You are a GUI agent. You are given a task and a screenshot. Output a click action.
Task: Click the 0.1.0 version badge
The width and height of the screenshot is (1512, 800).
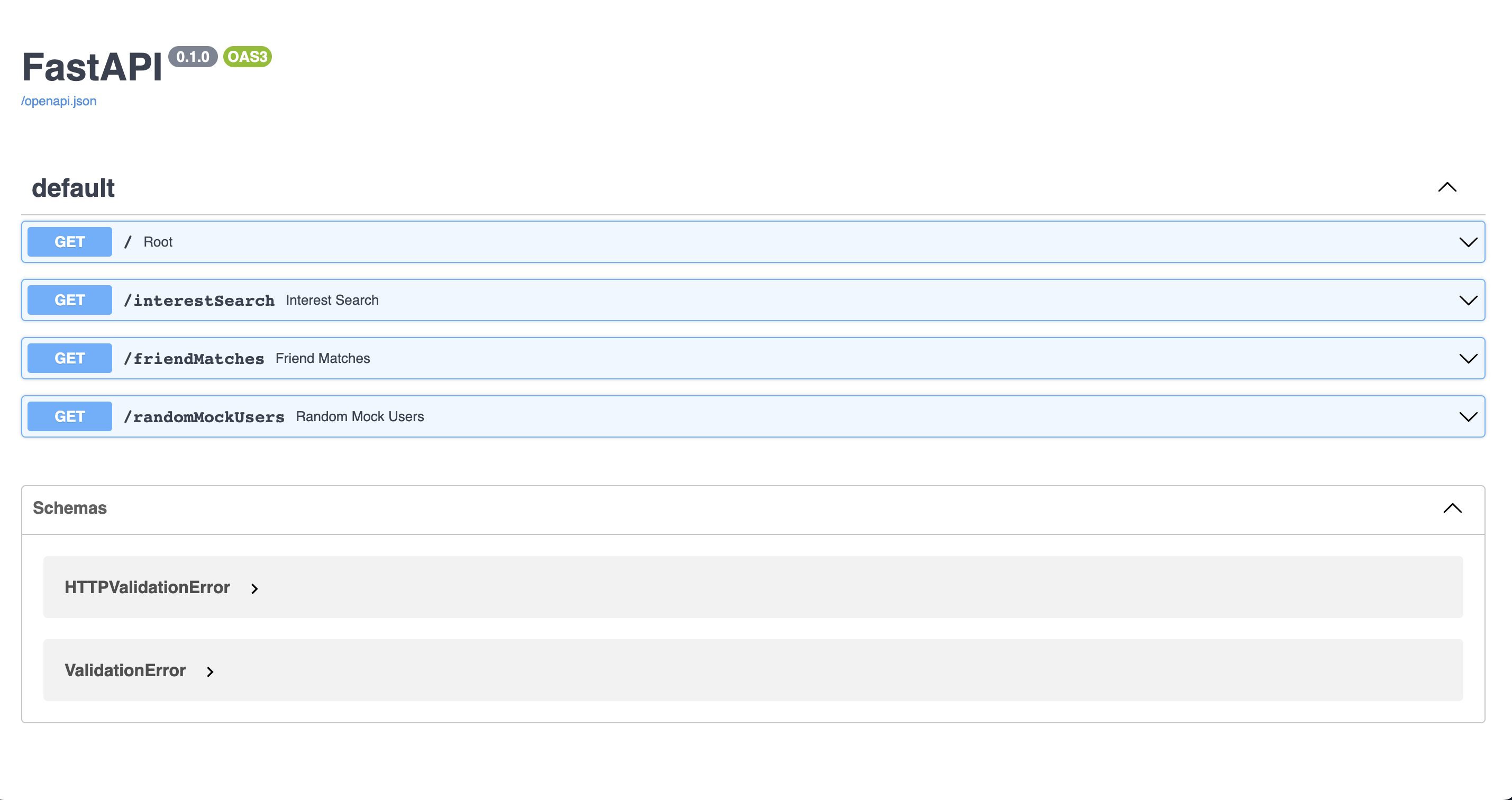tap(193, 57)
